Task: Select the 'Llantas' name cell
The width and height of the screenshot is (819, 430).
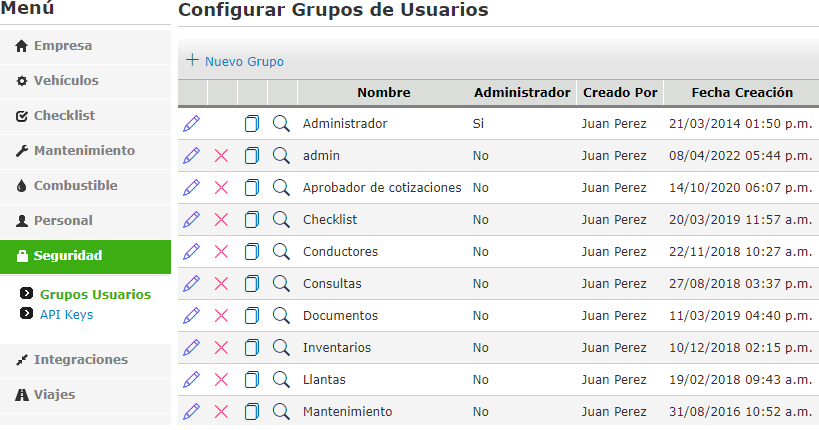Action: pyautogui.click(x=324, y=380)
